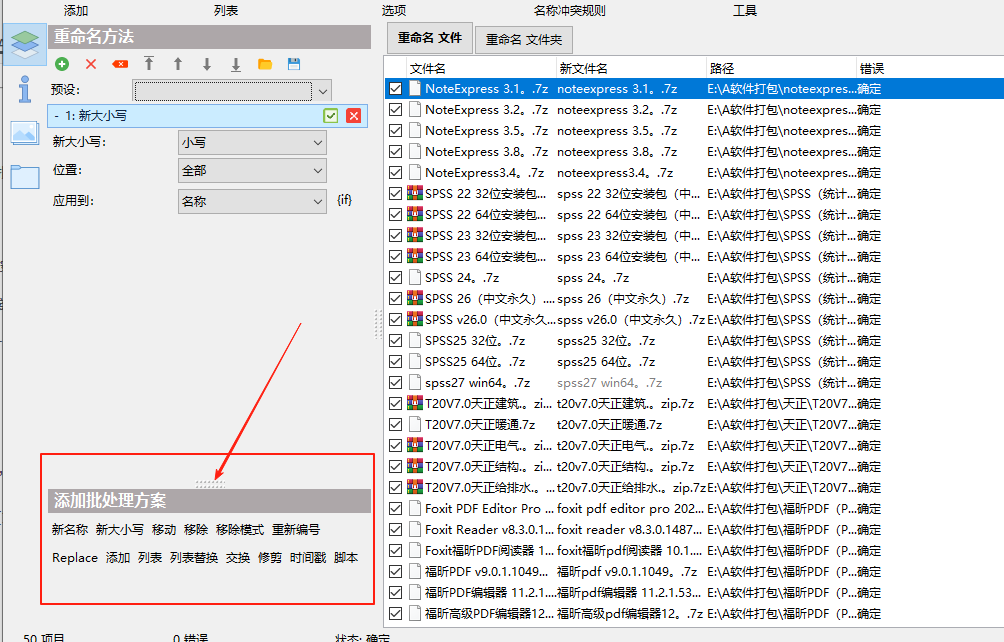This screenshot has height=642, width=1004.
Task: Open the 预设 preset dropdown
Action: (x=232, y=91)
